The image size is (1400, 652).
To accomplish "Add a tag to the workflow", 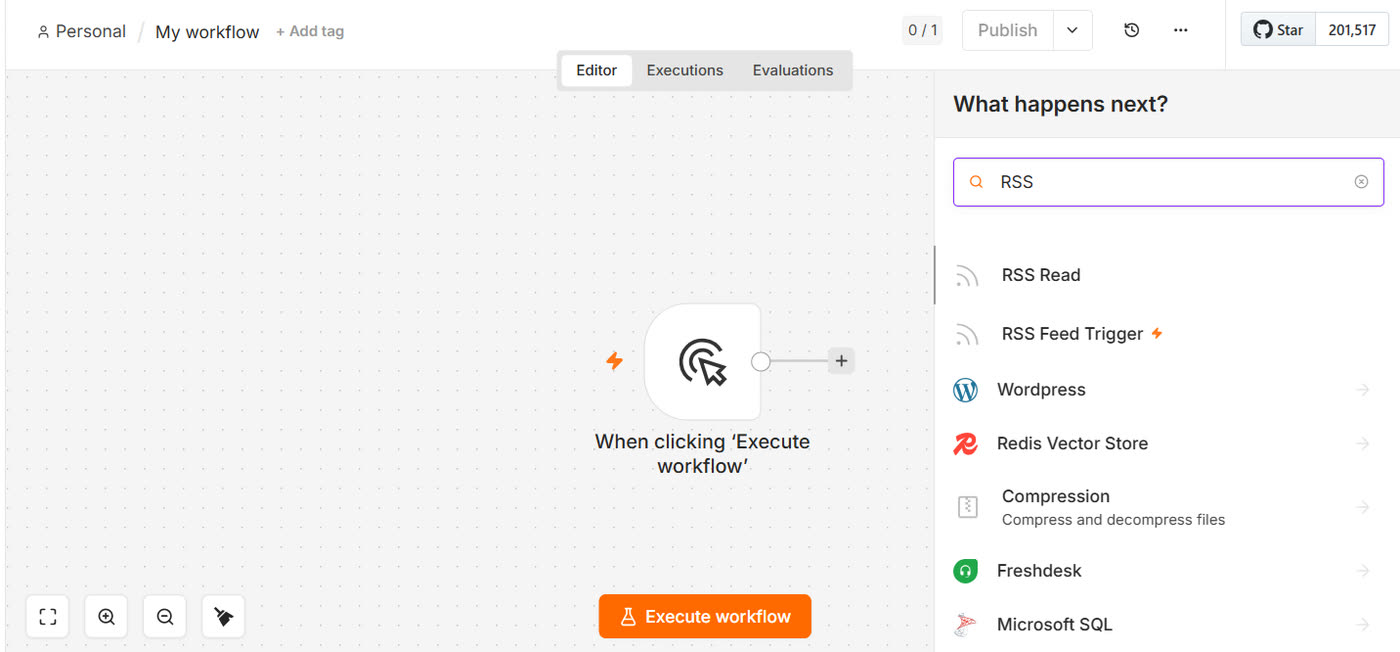I will click(x=310, y=31).
